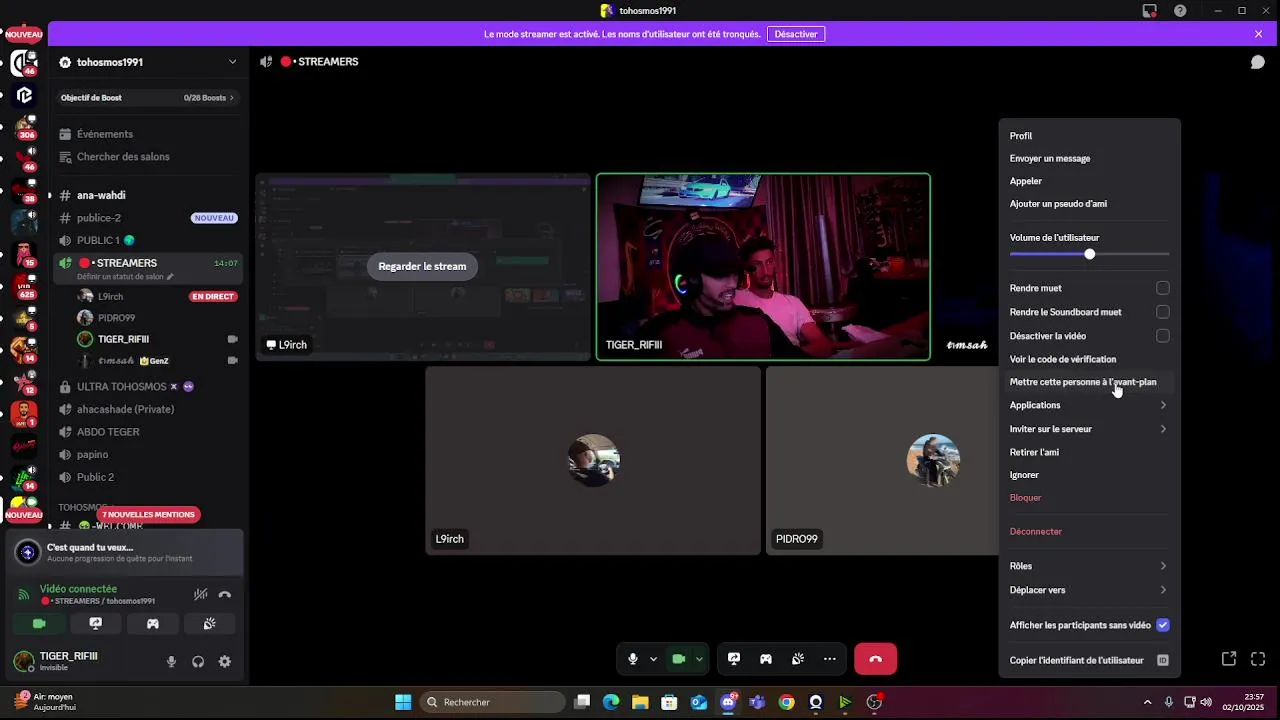Check Rendre le Soundboard muet checkbox

[1162, 312]
